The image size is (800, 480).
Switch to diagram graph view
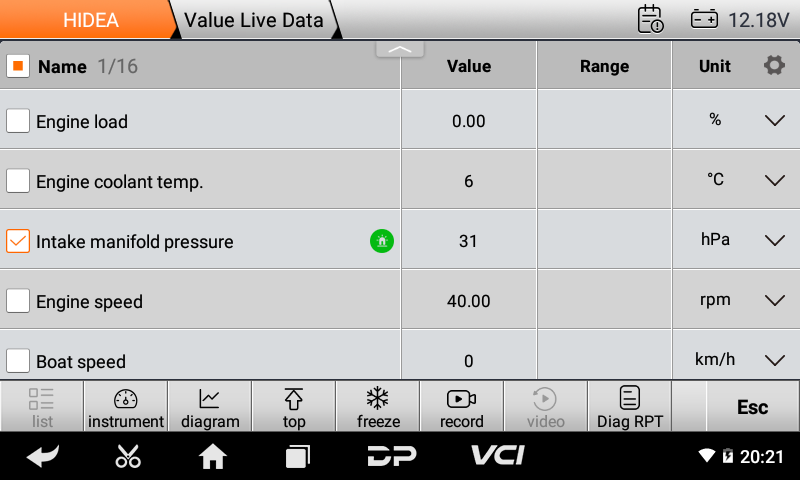pos(210,408)
